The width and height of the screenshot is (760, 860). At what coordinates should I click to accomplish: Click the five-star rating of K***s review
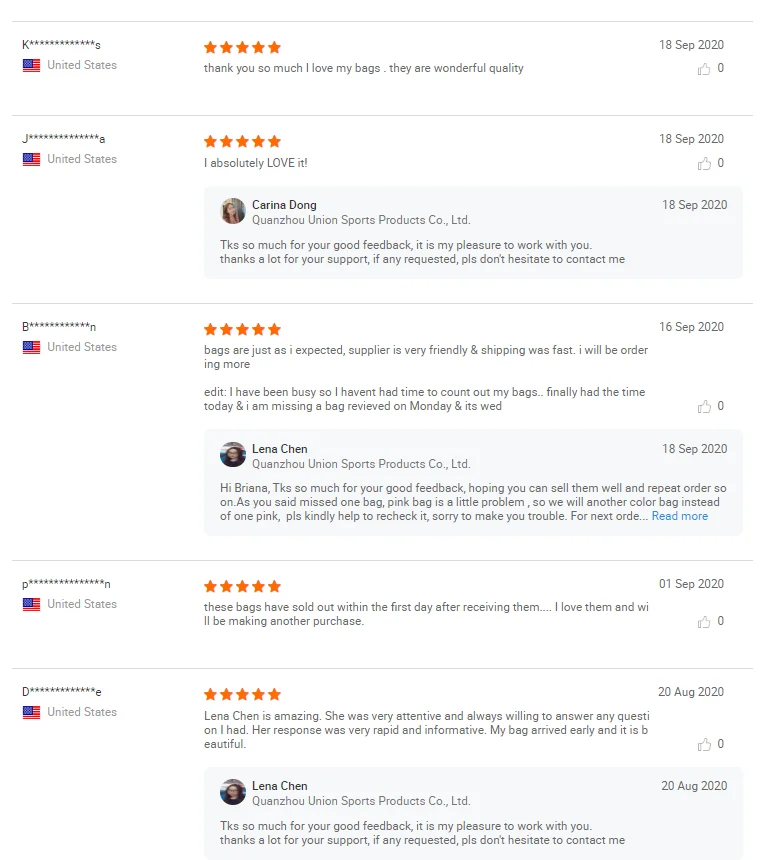click(242, 47)
